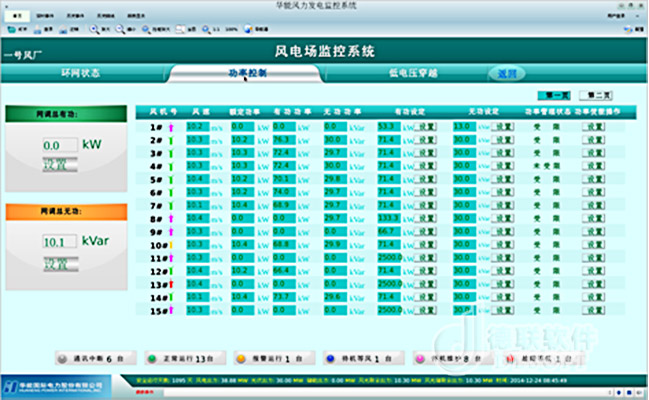
Task: Click the 网调总无功 kVar value field
Action: (x=56, y=242)
